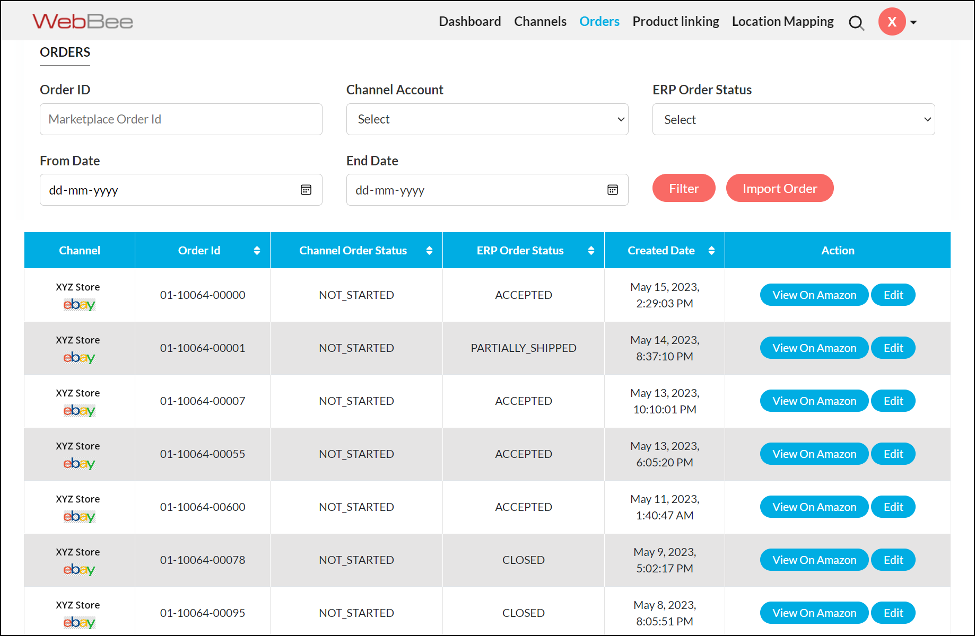
Task: Select date May 8, 2023, 8:05:51 PM
Action: click(664, 613)
